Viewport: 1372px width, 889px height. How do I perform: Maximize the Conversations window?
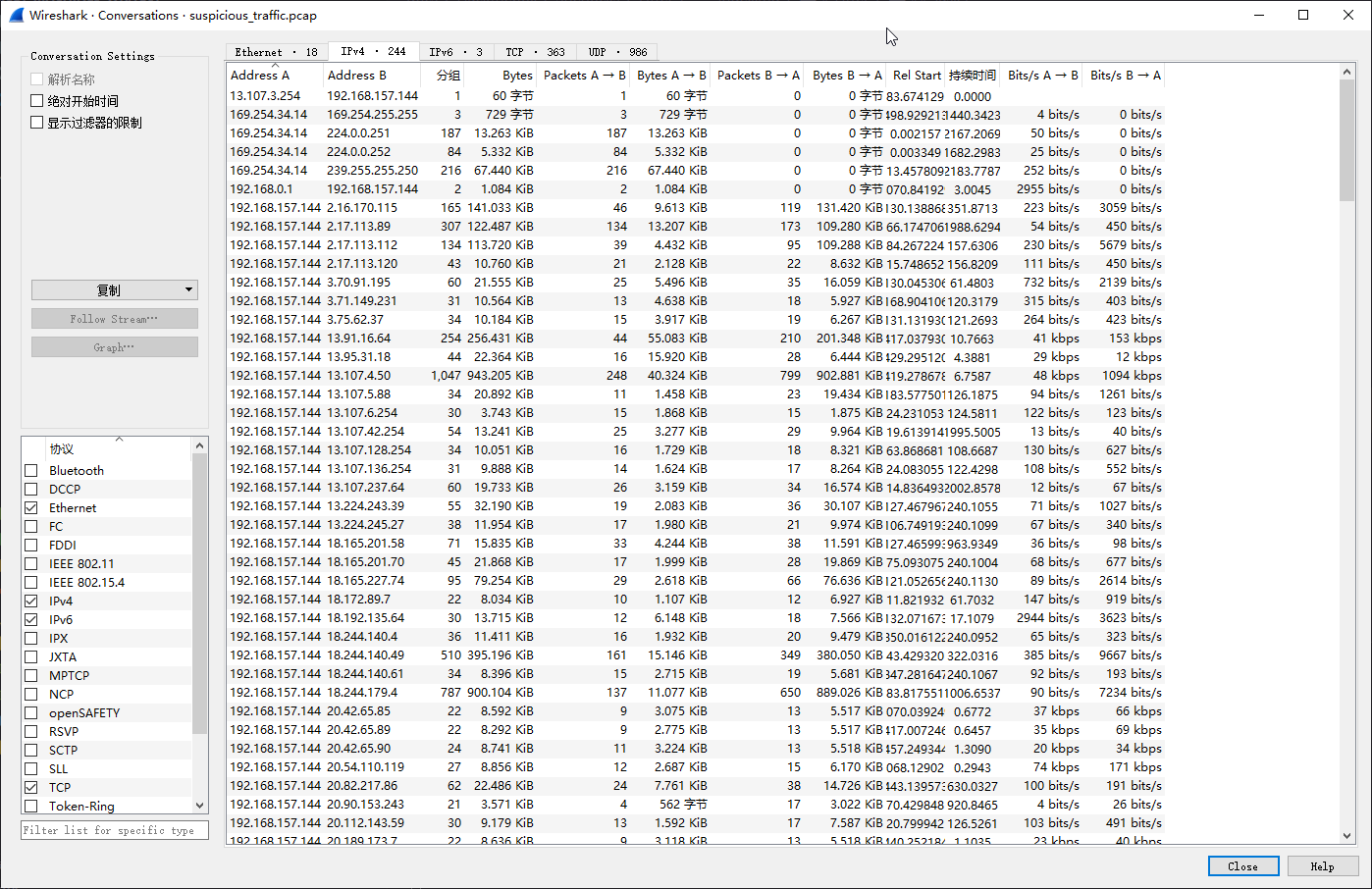(x=1303, y=15)
